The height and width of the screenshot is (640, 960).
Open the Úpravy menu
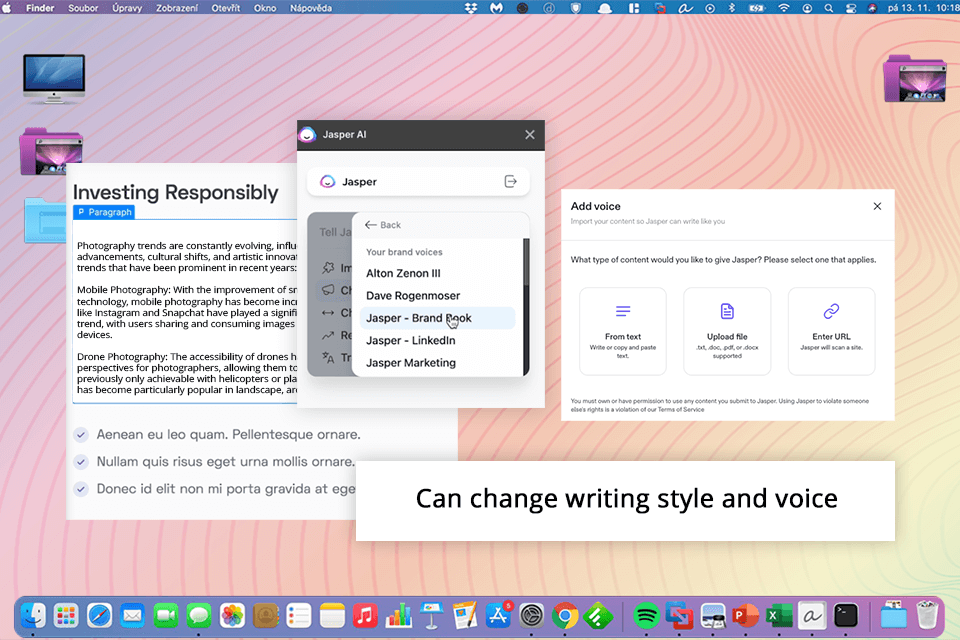(127, 8)
